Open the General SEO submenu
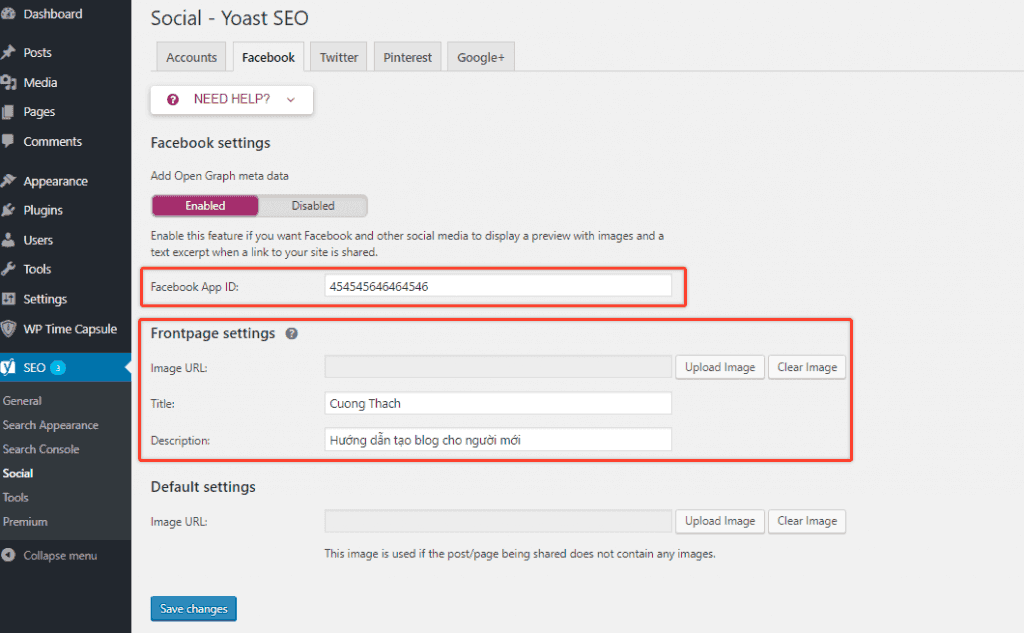The image size is (1024, 633). point(22,401)
